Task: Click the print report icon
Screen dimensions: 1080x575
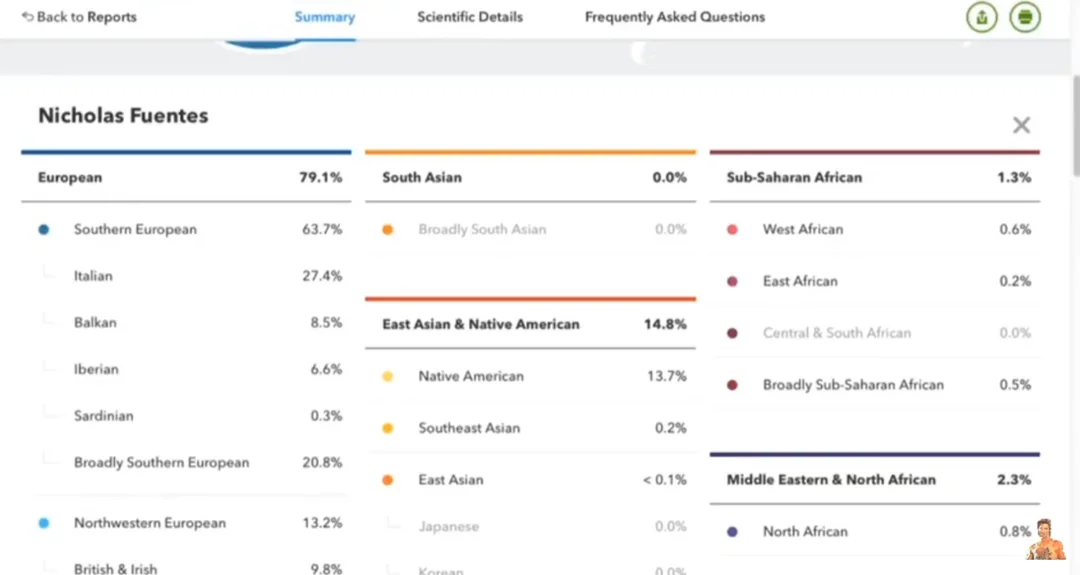Action: [x=1025, y=17]
